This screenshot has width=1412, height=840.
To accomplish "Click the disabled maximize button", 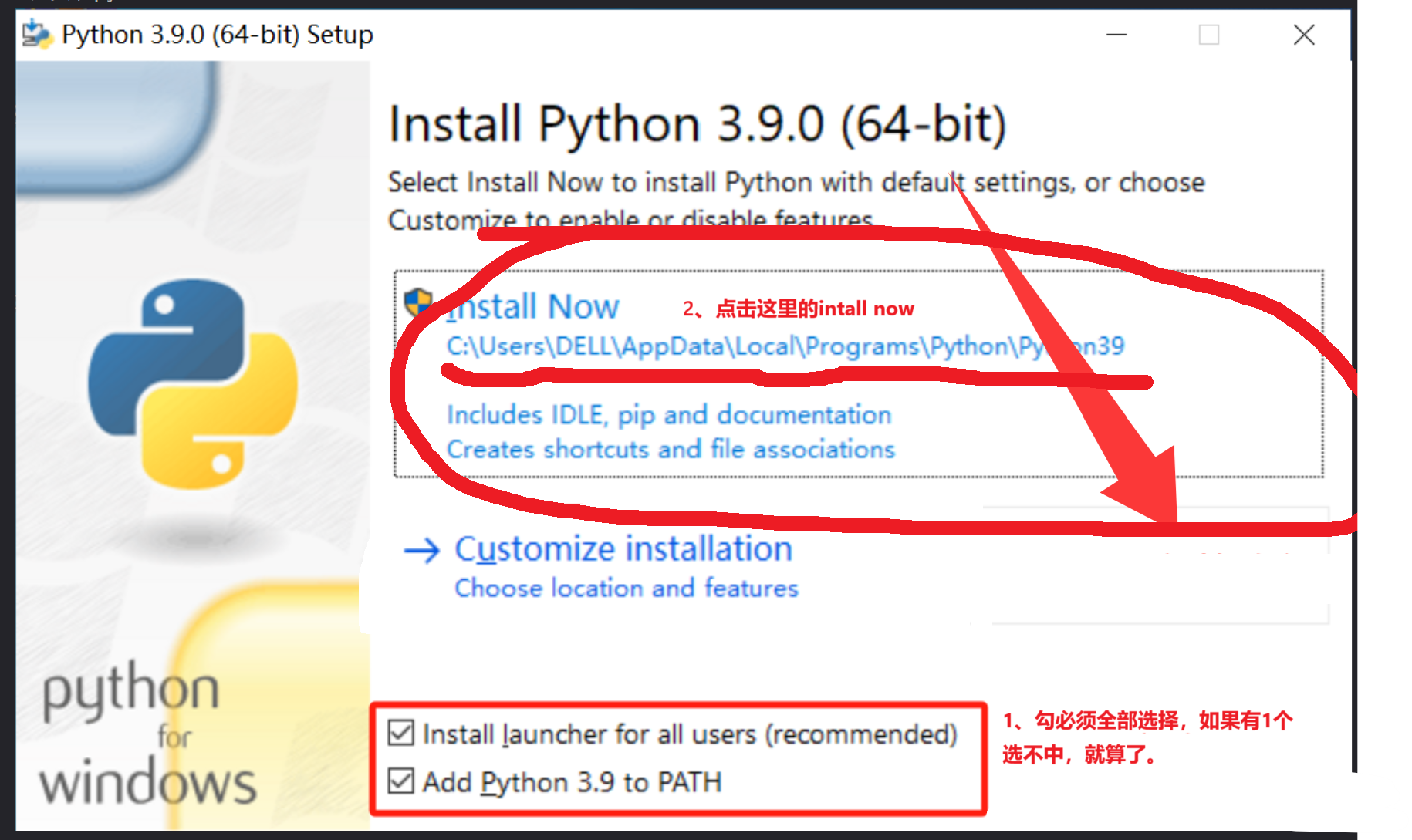I will tap(1209, 35).
